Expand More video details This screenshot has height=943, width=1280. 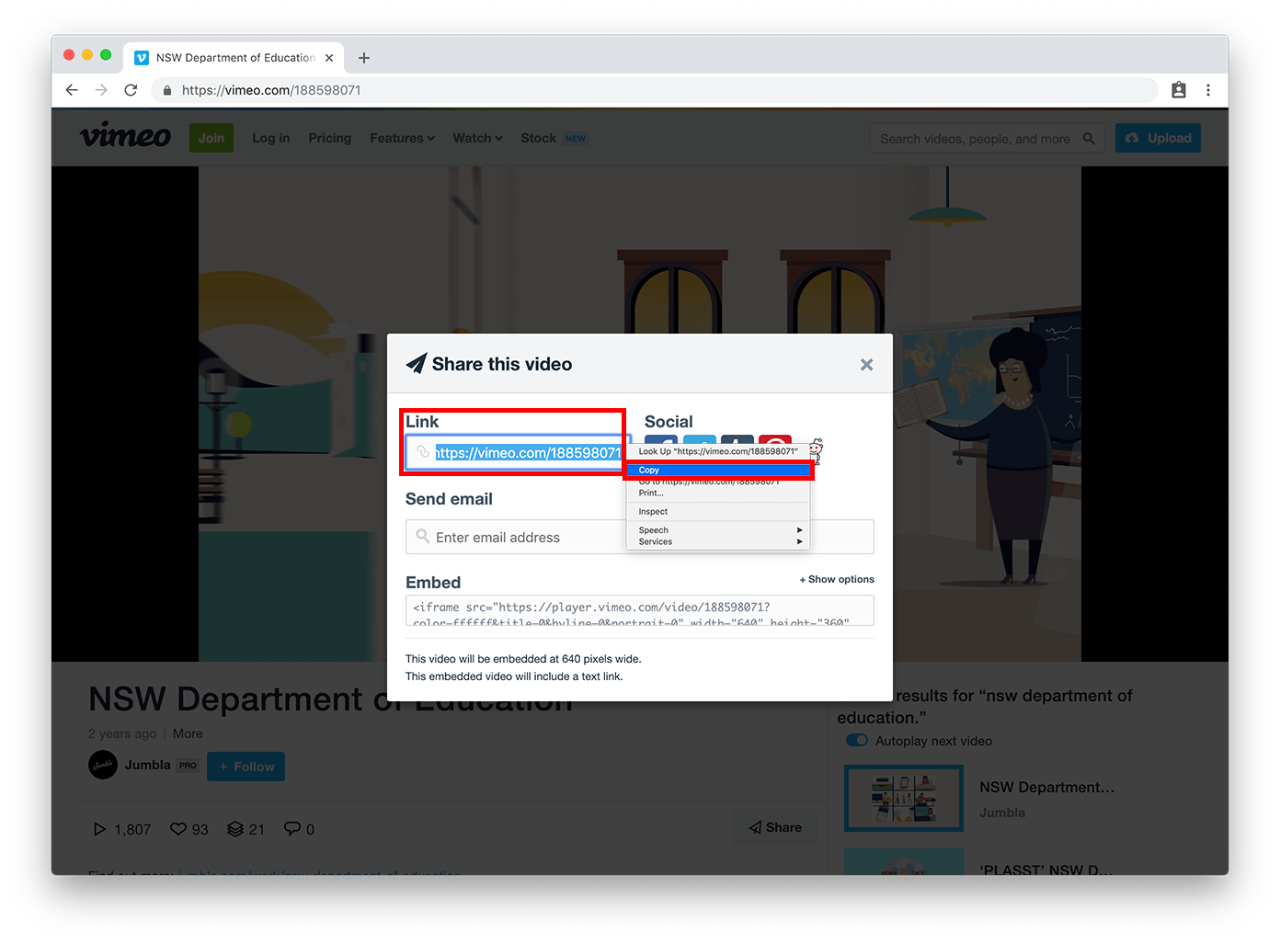tap(187, 733)
